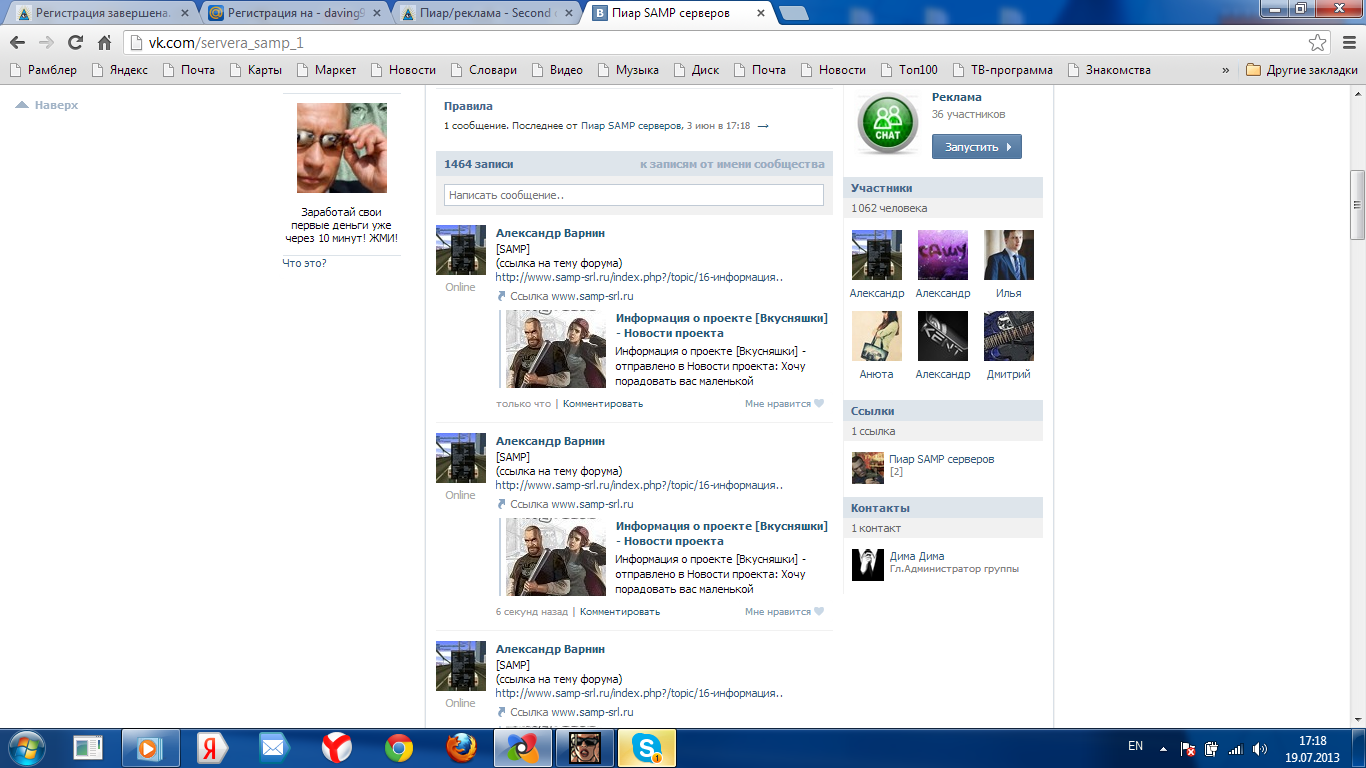
Task: Open the Яндекс bookmark
Action: (120, 70)
